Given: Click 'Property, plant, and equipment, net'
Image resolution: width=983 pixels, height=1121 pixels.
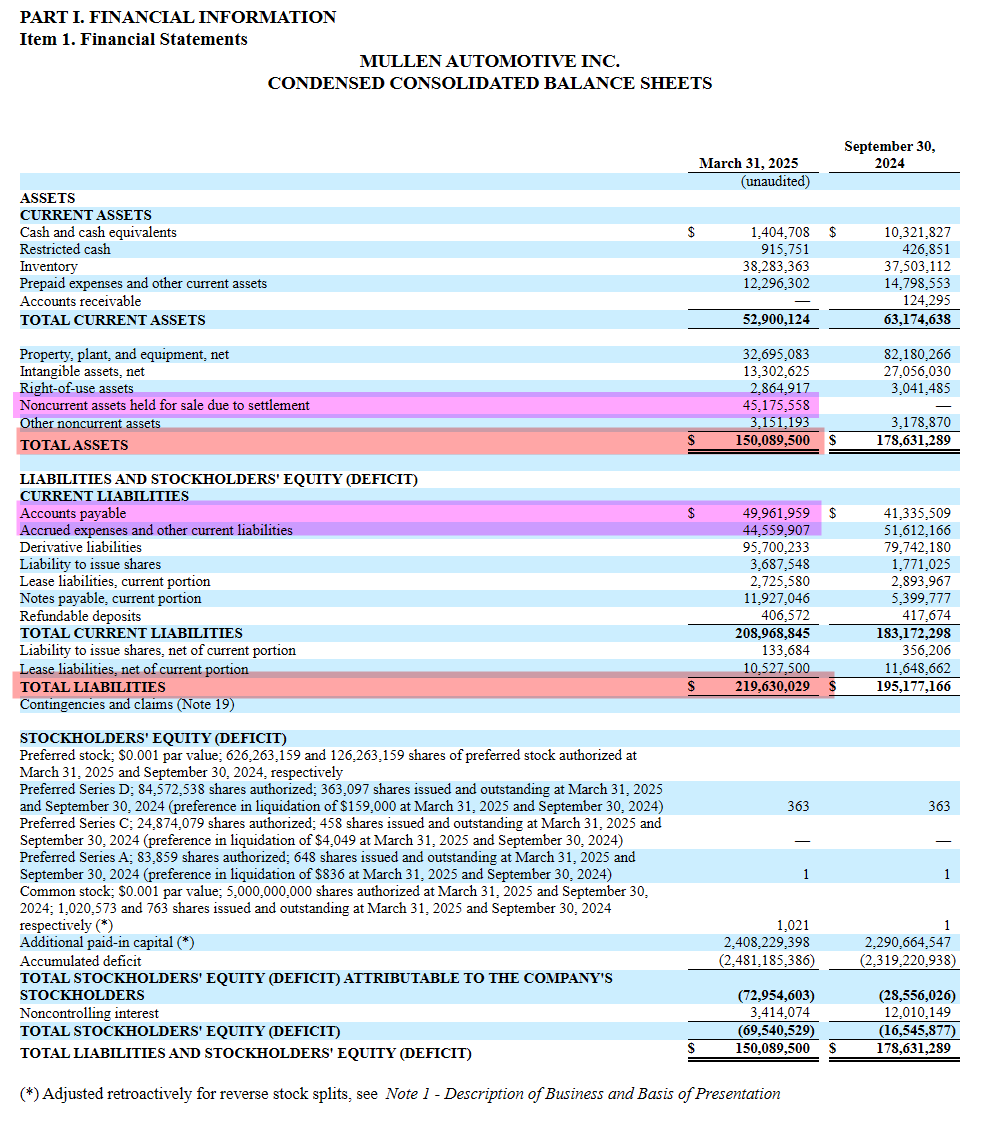Looking at the screenshot, I should (x=124, y=355).
